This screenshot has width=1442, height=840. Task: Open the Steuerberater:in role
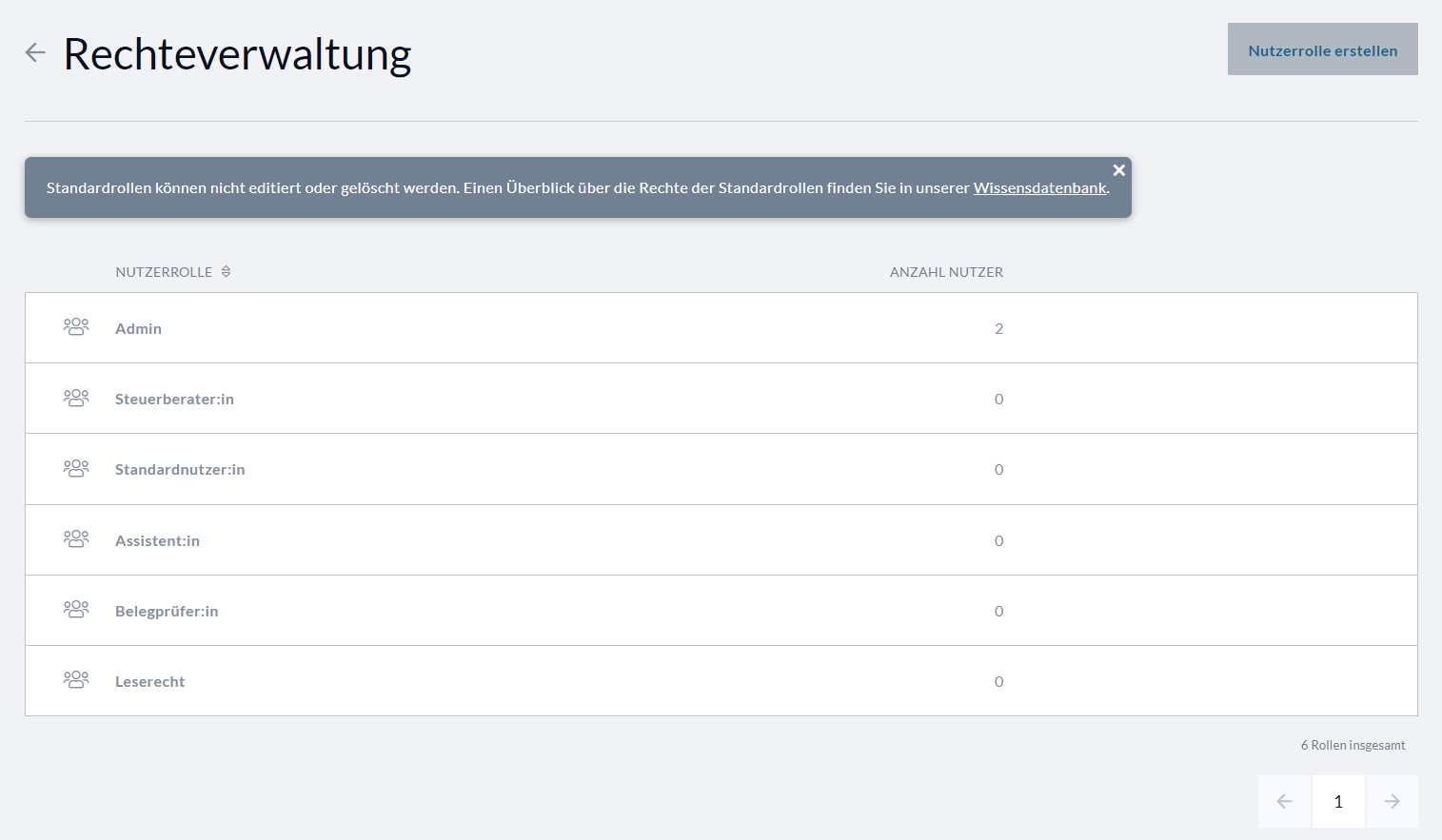click(174, 400)
